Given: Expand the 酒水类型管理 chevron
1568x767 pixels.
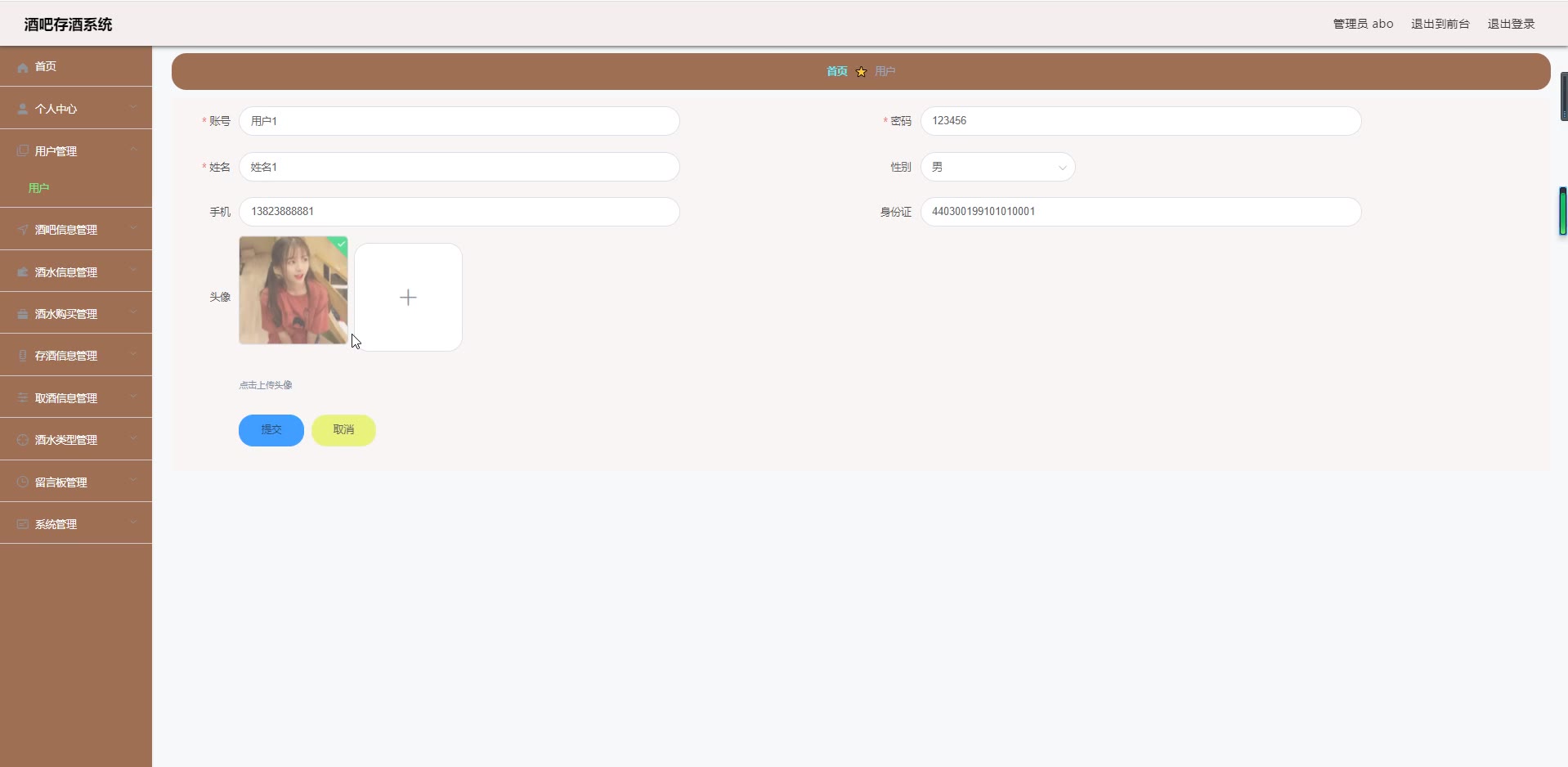Looking at the screenshot, I should tap(133, 438).
